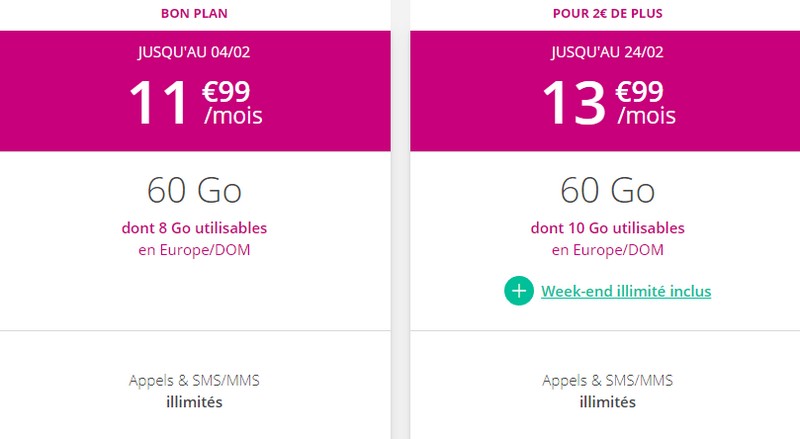This screenshot has width=800, height=439.
Task: Click the JUSQU'AU 04/02 date text
Action: [194, 51]
